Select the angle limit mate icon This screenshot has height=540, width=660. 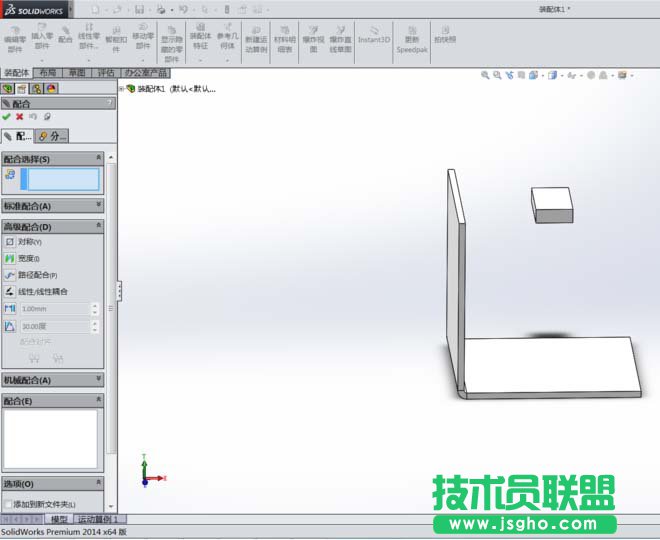point(10,326)
